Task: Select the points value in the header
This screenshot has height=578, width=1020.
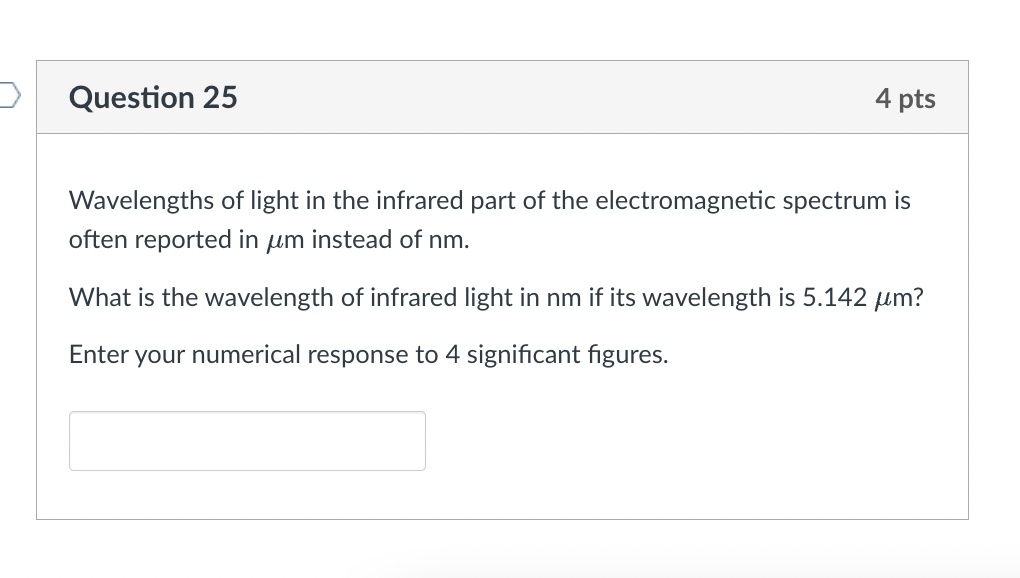Action: tap(906, 97)
